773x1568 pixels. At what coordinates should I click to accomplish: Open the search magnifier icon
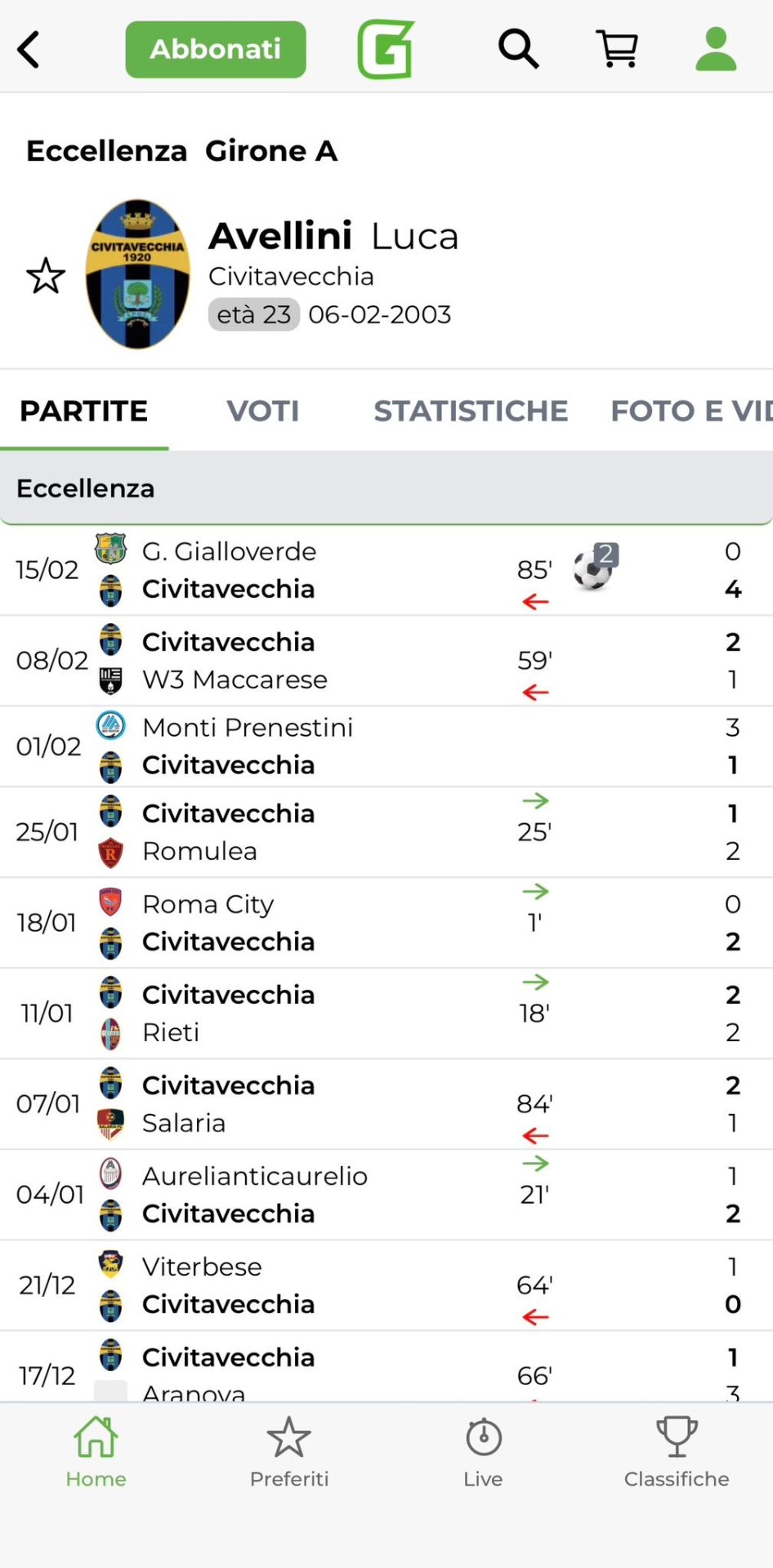[x=518, y=50]
